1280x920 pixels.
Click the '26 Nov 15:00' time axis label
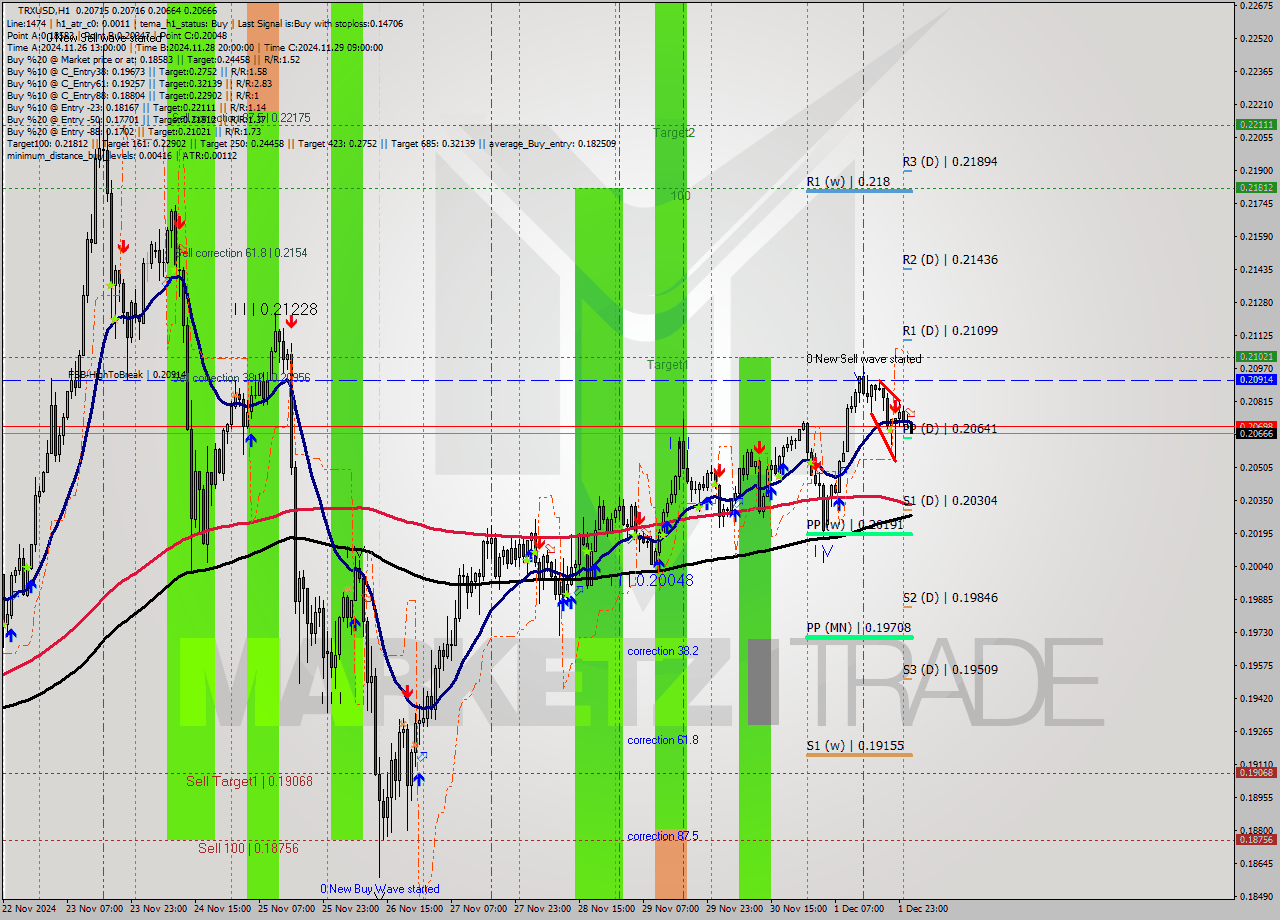[x=412, y=909]
